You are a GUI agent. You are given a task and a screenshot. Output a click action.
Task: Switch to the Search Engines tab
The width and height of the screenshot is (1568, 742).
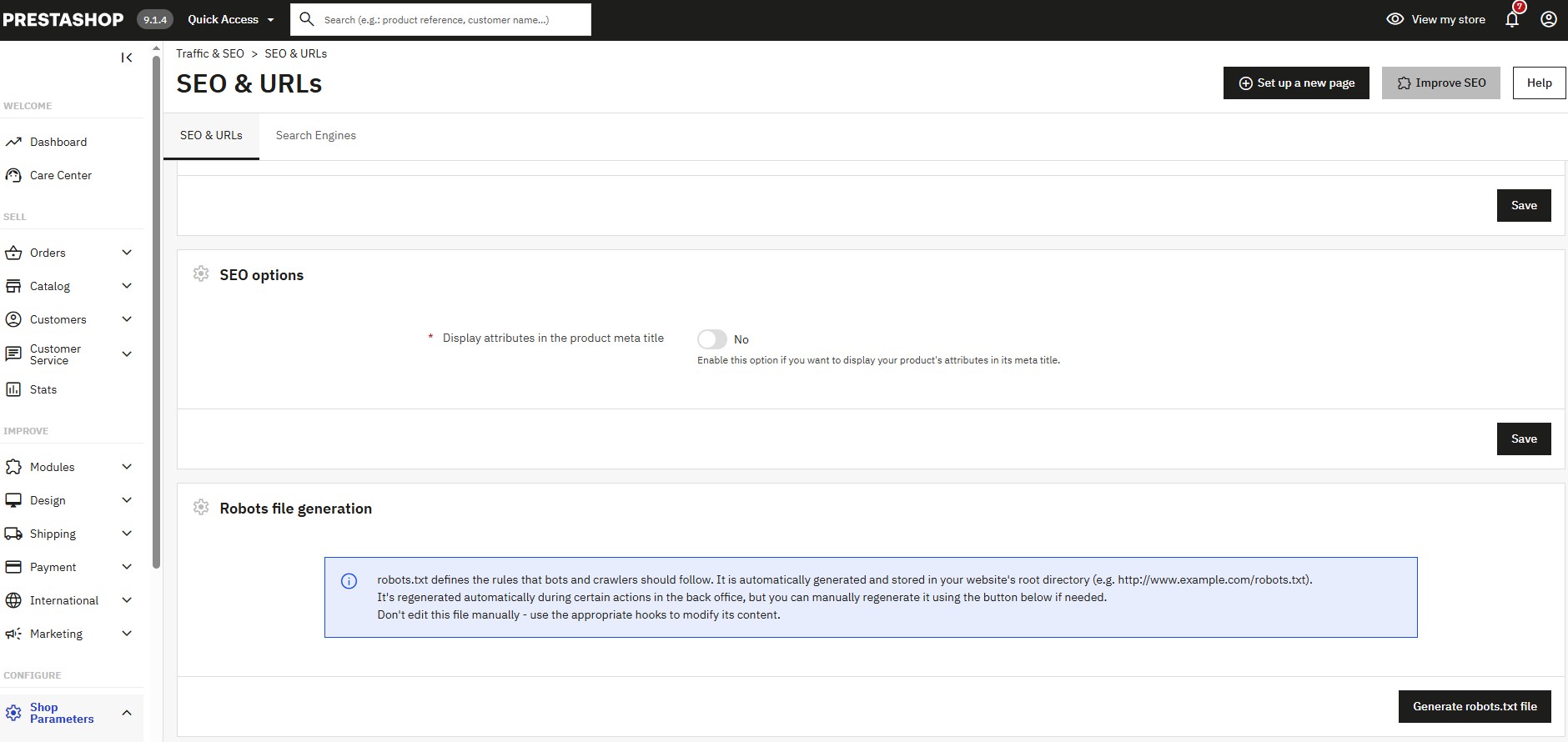pos(316,135)
